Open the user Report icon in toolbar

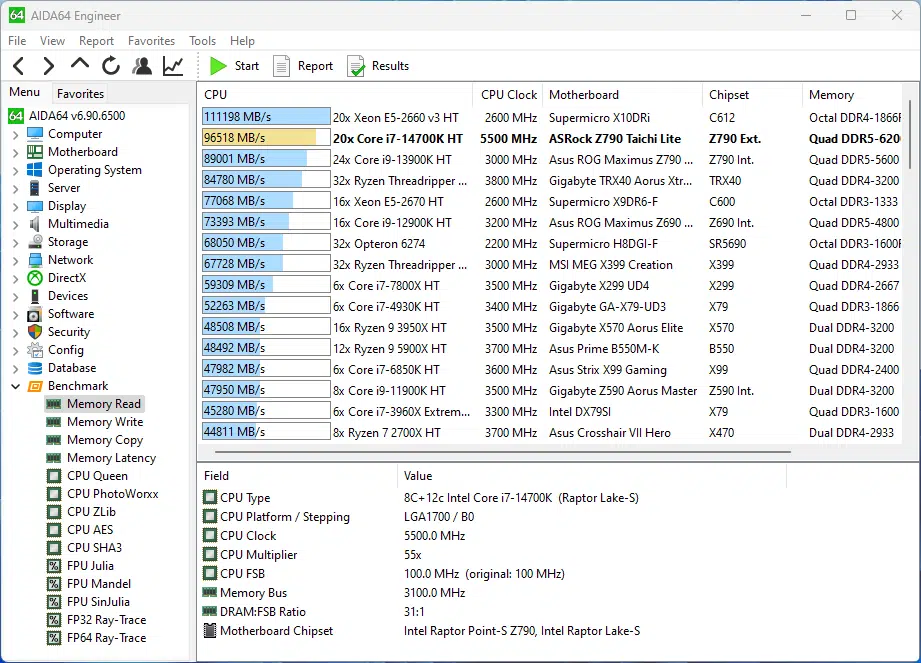pos(142,66)
